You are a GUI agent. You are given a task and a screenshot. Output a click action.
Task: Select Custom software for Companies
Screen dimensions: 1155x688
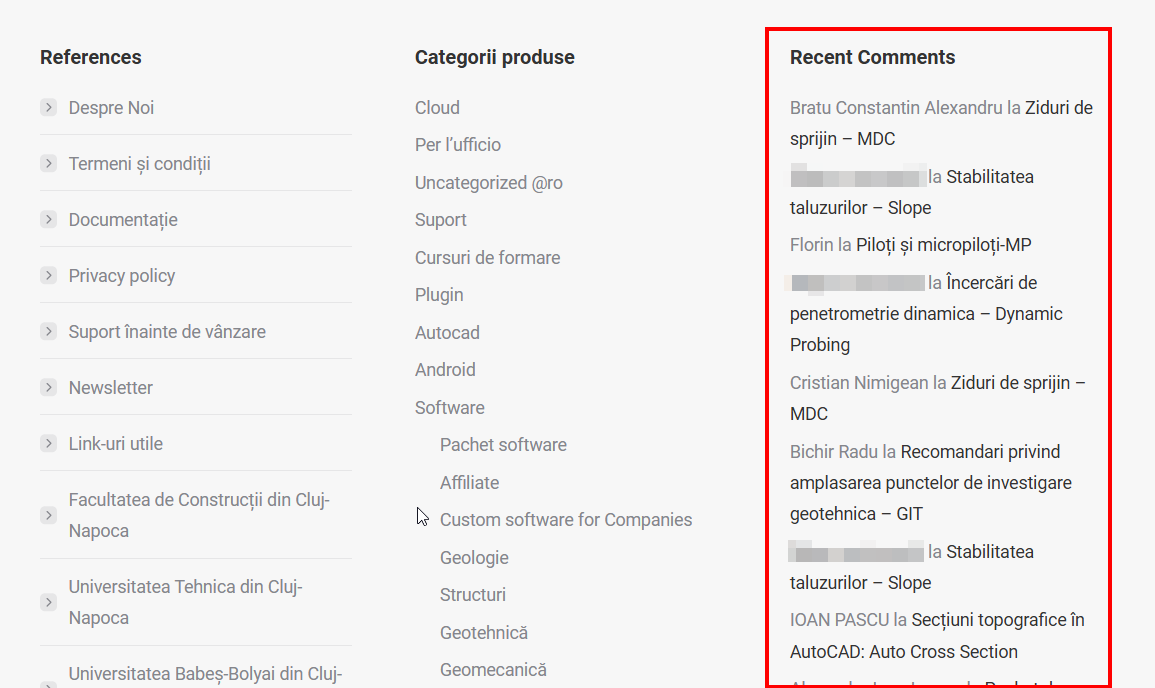point(566,520)
